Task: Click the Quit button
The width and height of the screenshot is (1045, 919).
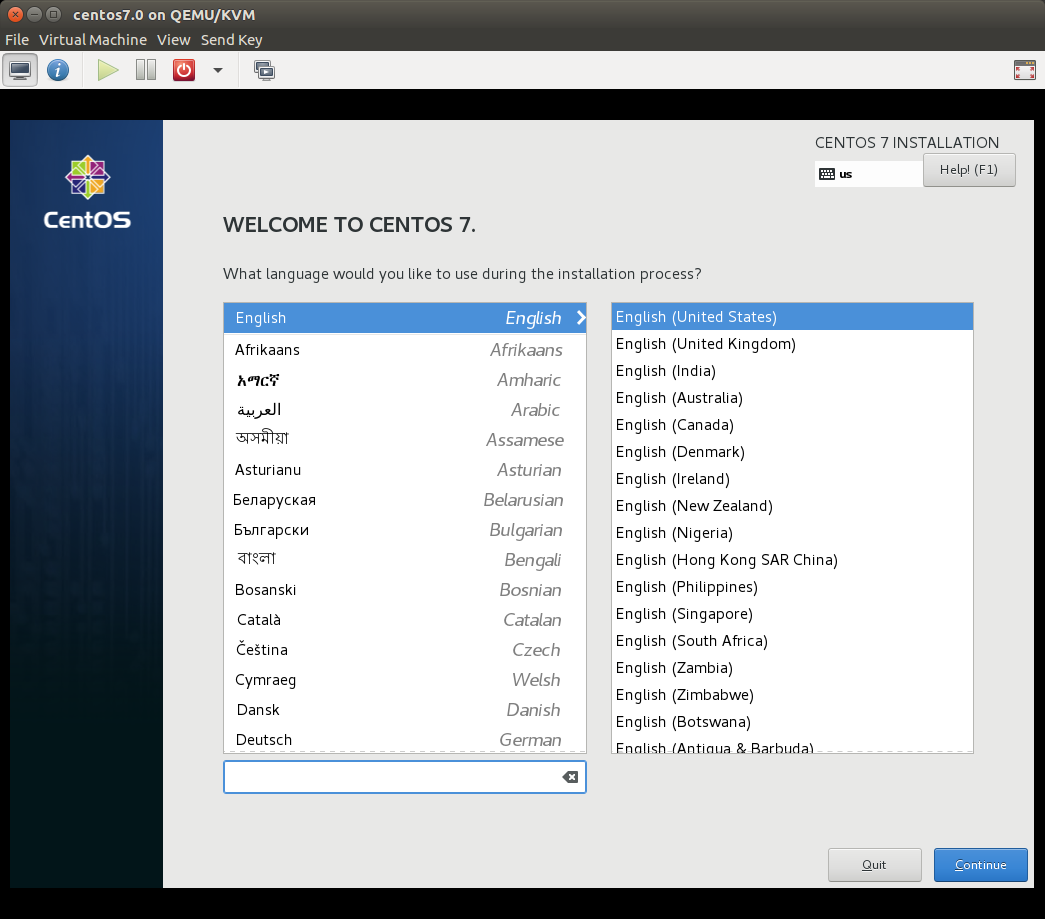Action: point(874,865)
